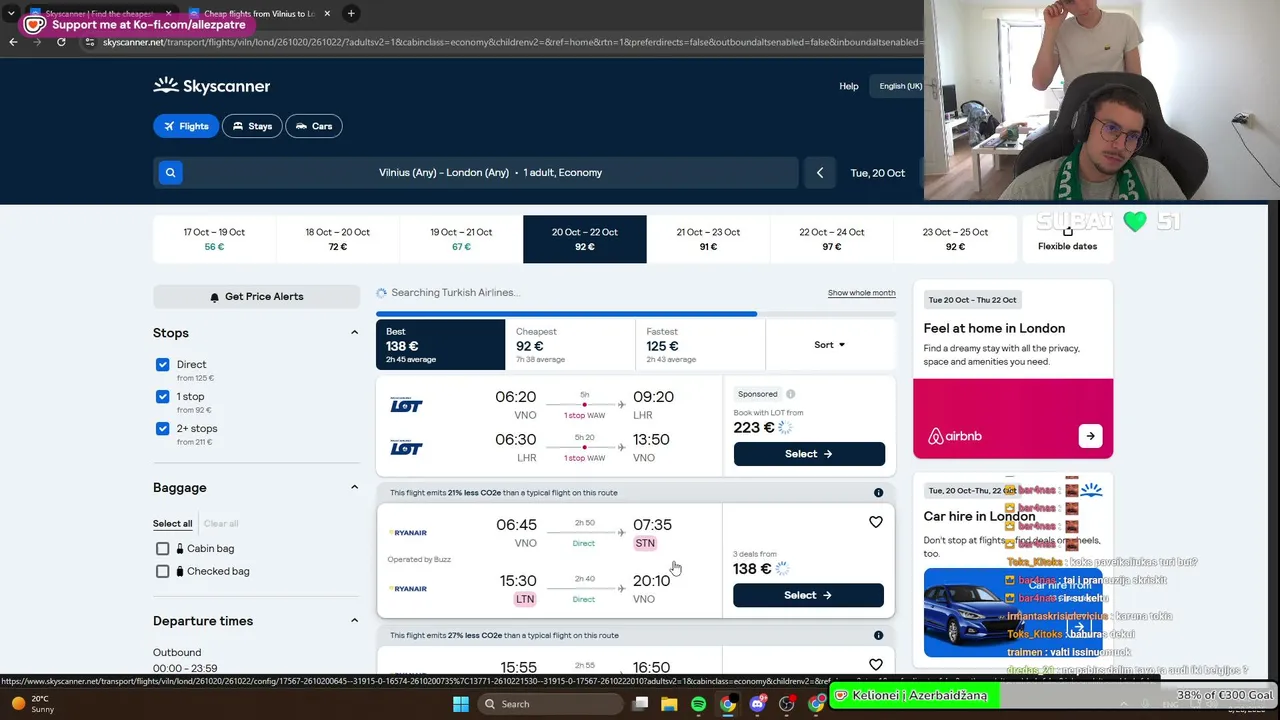This screenshot has width=1280, height=720.
Task: Click the site information icon in address bar
Action: pyautogui.click(x=90, y=42)
